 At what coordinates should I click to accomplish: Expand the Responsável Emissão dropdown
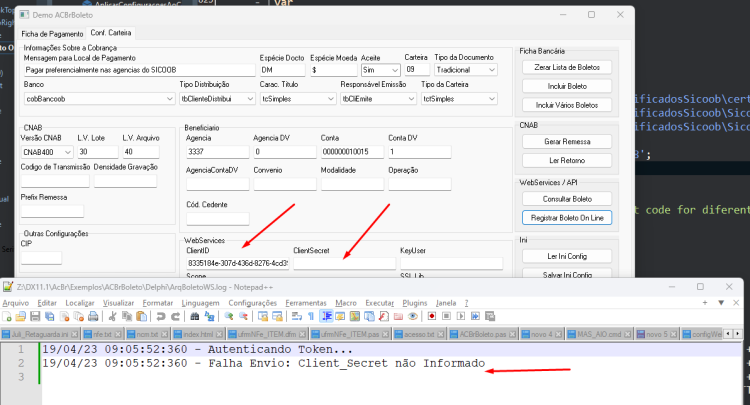tap(378, 99)
